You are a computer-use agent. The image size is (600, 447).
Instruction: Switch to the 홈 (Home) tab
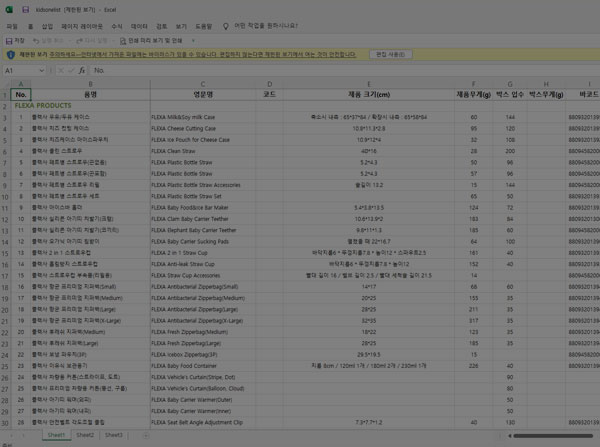coord(30,26)
